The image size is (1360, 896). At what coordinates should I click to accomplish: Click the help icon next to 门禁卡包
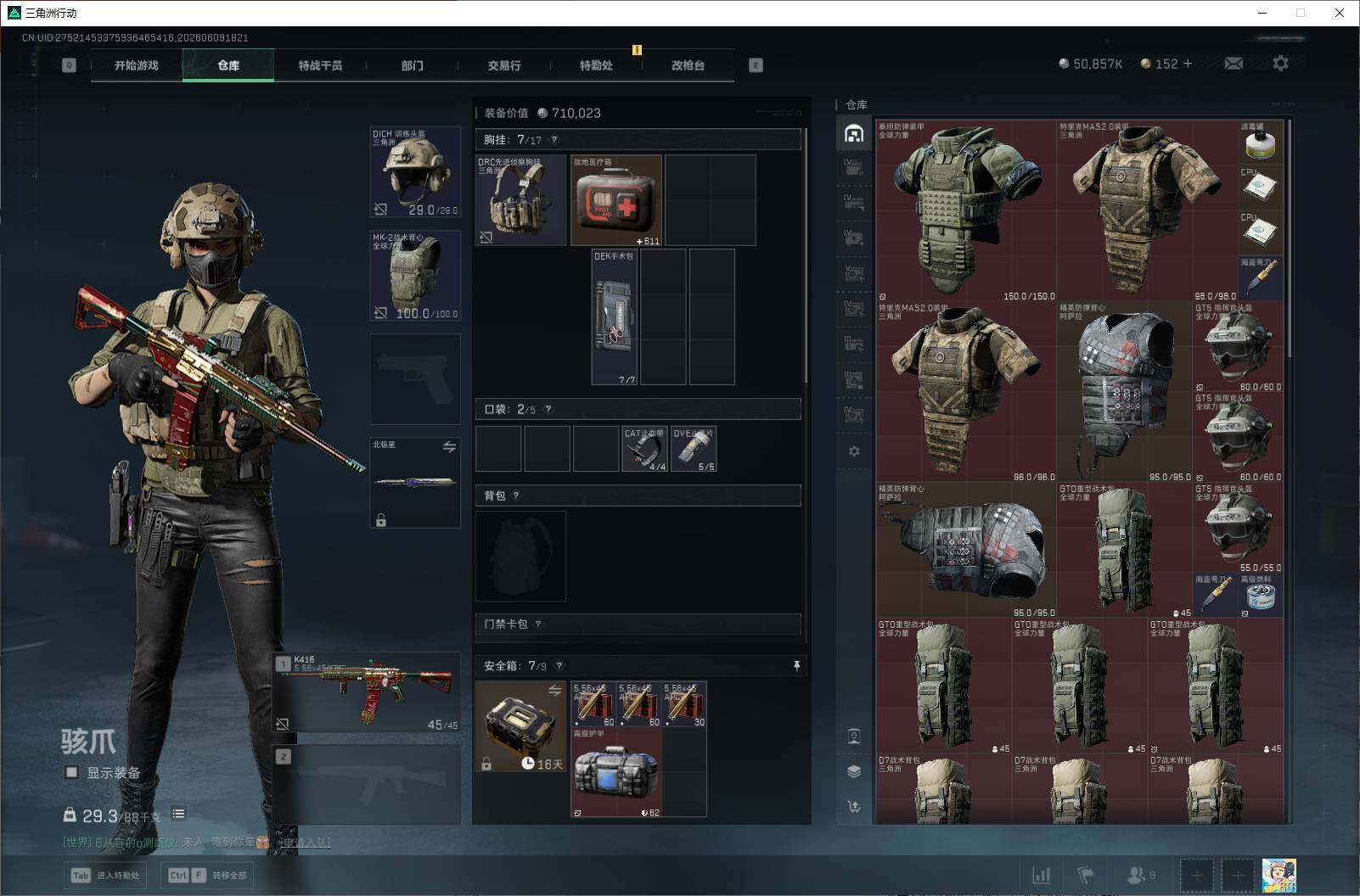538,624
